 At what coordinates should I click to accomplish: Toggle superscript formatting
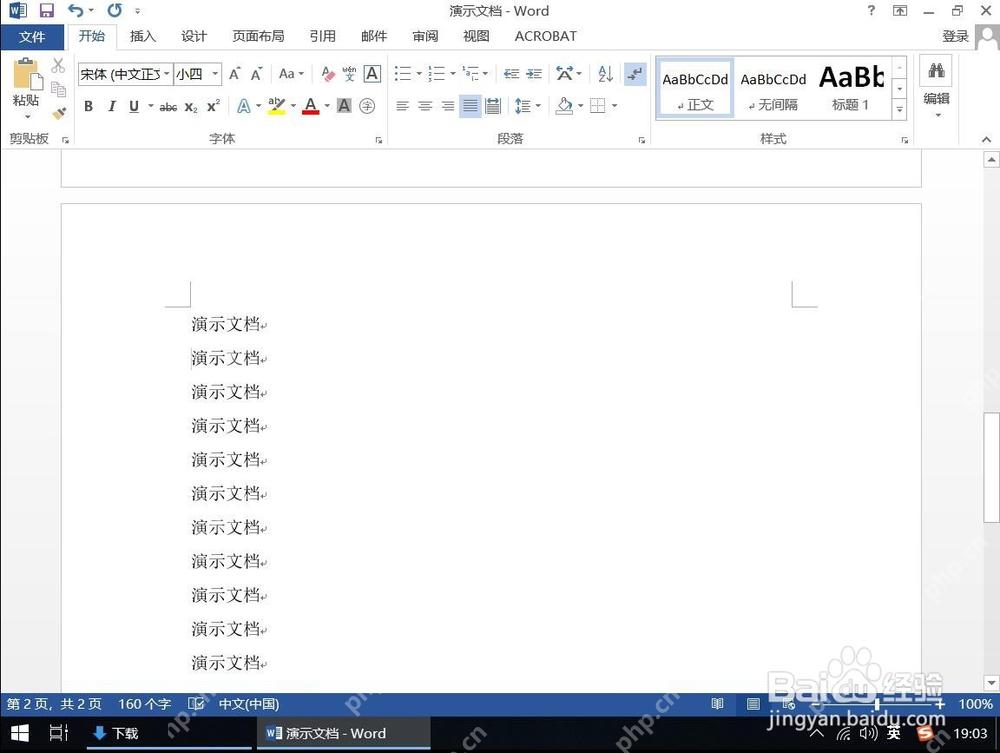point(213,105)
